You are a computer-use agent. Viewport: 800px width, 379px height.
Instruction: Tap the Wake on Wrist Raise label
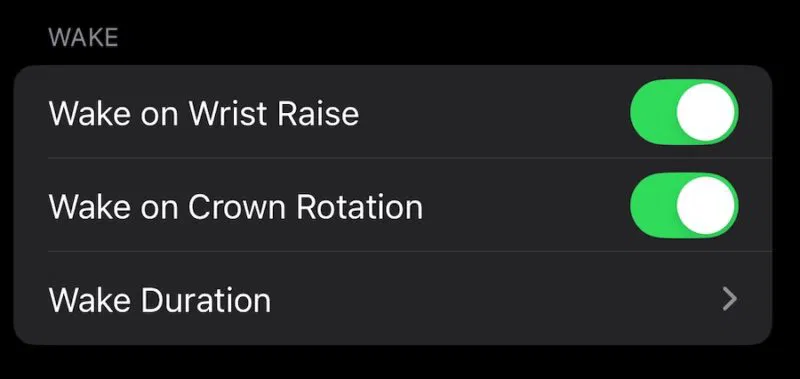(x=204, y=113)
